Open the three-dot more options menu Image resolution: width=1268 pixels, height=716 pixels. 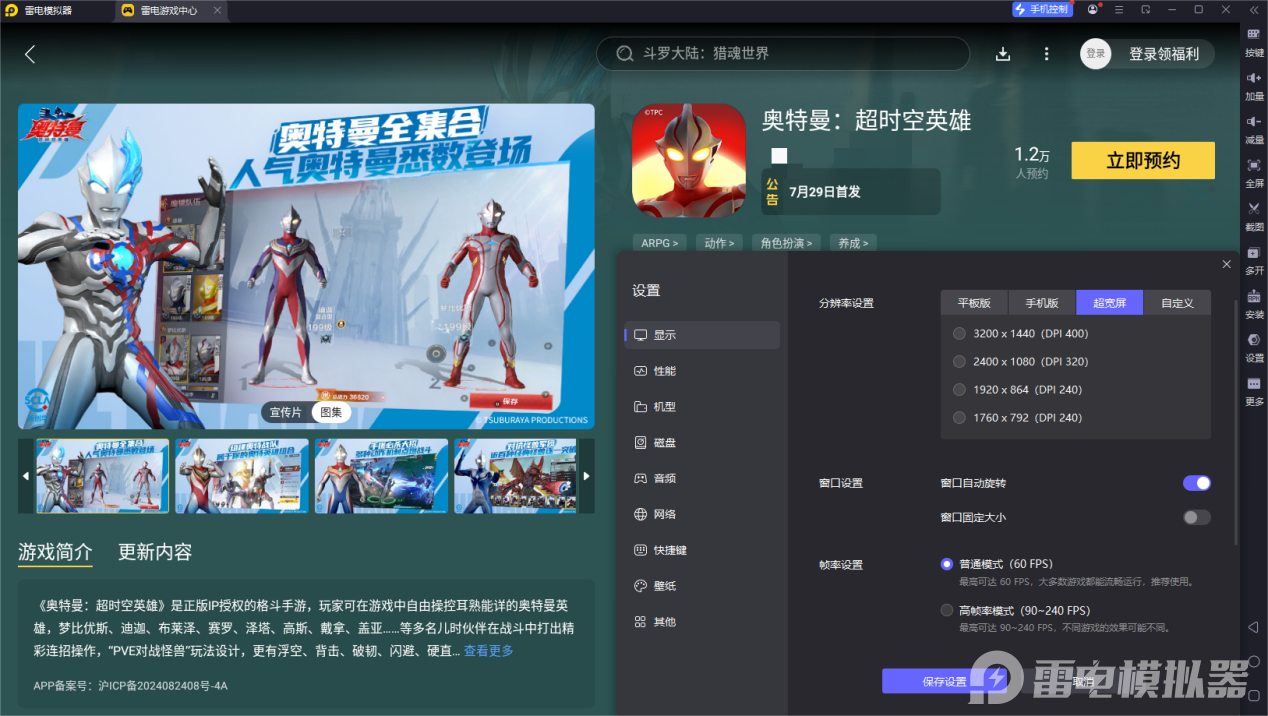(1046, 54)
